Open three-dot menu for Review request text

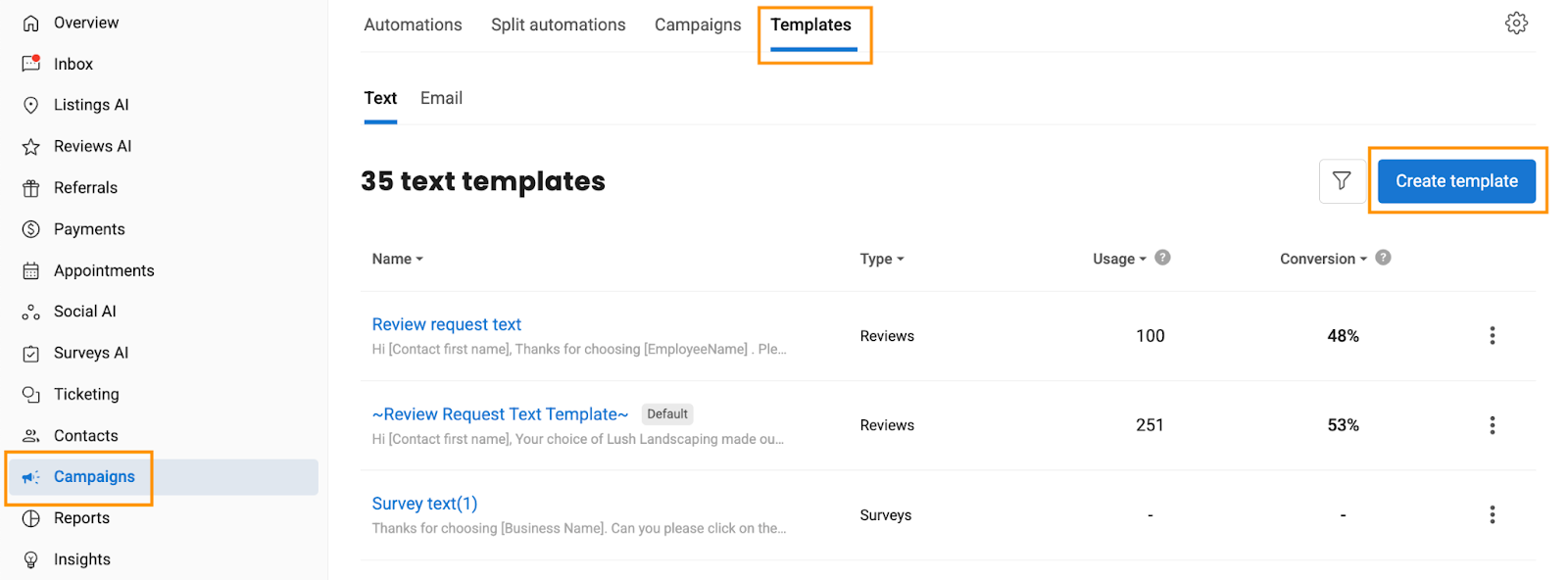pyautogui.click(x=1492, y=336)
